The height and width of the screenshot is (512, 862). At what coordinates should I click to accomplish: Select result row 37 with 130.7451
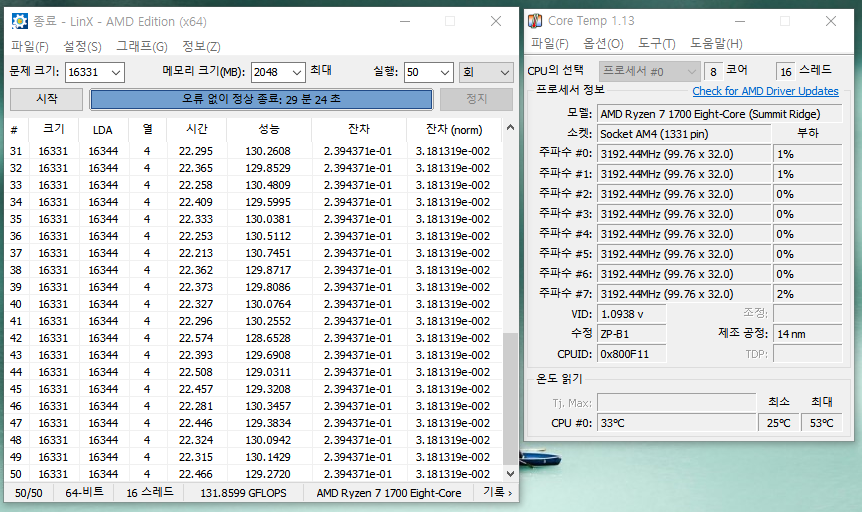pyautogui.click(x=253, y=253)
